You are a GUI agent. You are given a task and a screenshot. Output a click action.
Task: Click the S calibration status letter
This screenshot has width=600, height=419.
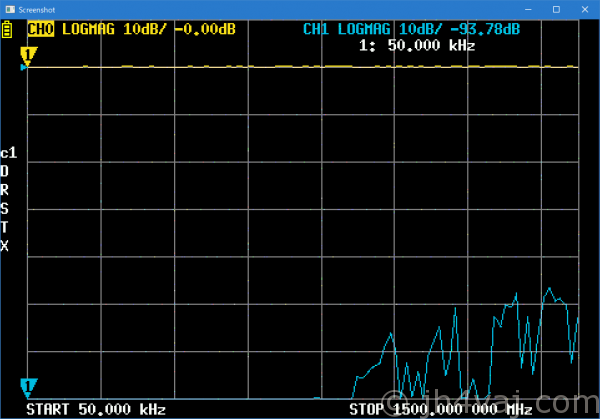pyautogui.click(x=5, y=208)
